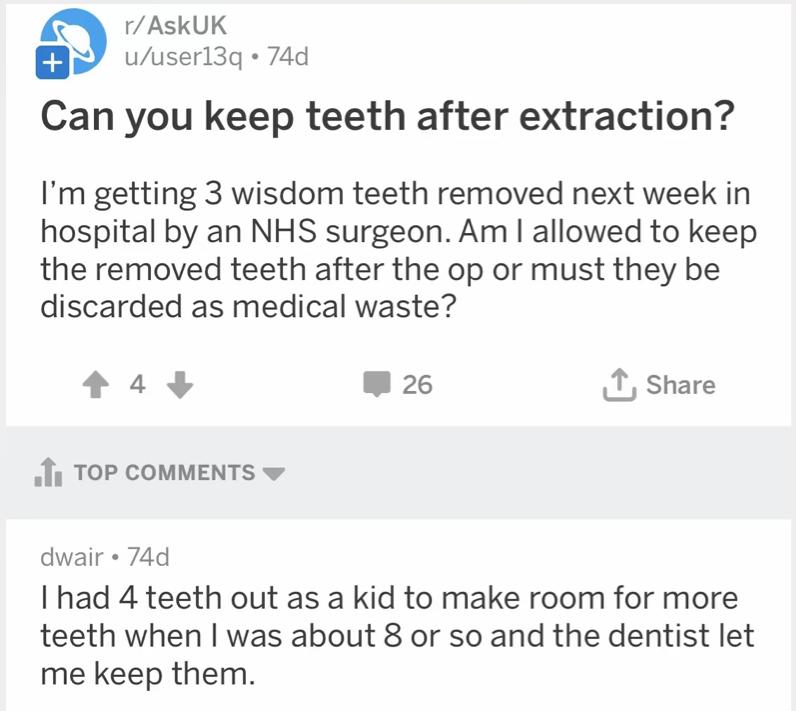The height and width of the screenshot is (711, 796).
Task: Click the post's vote score of 4
Action: tap(136, 384)
